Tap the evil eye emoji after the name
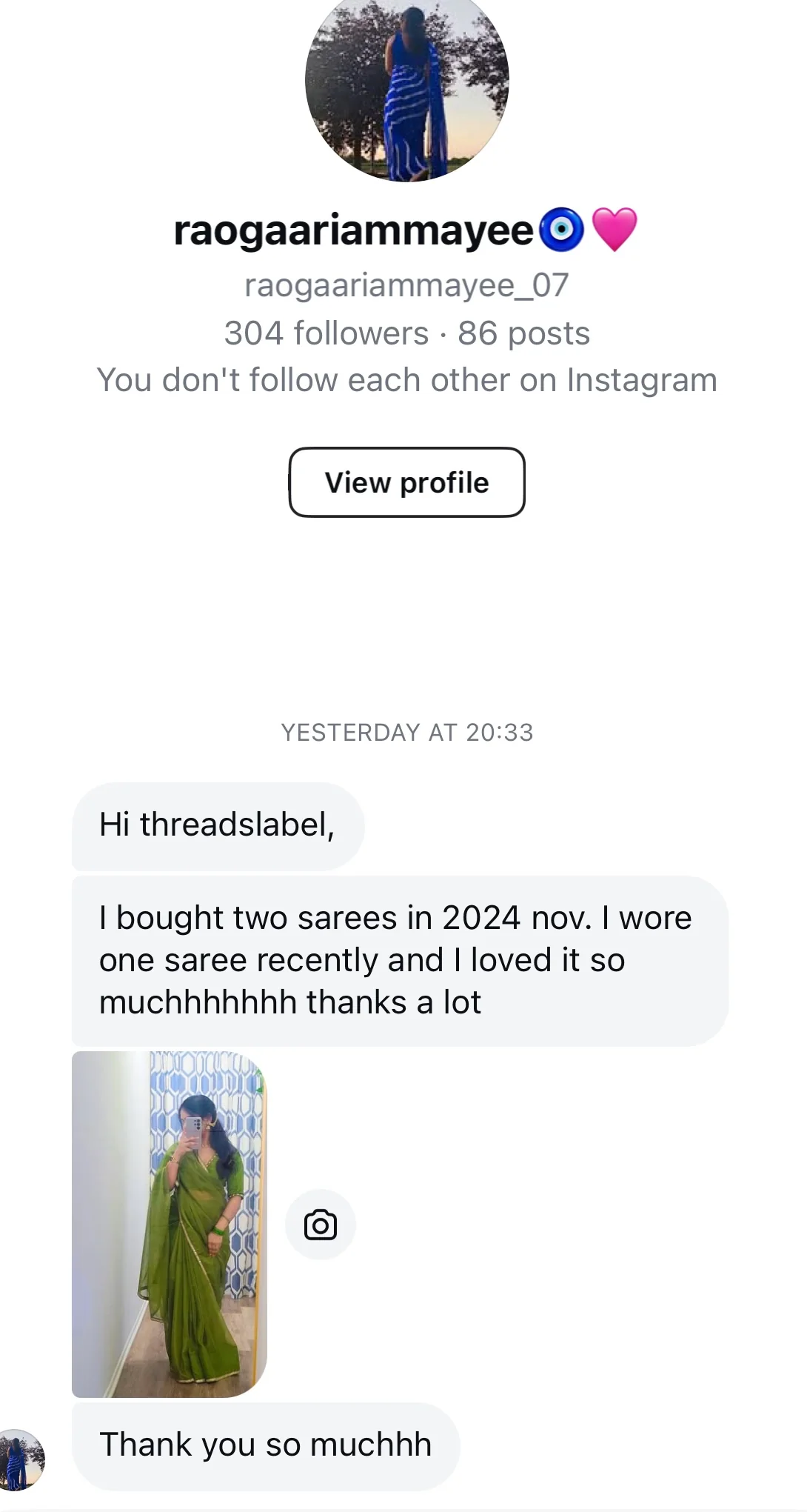The height and width of the screenshot is (1512, 807). [x=562, y=230]
